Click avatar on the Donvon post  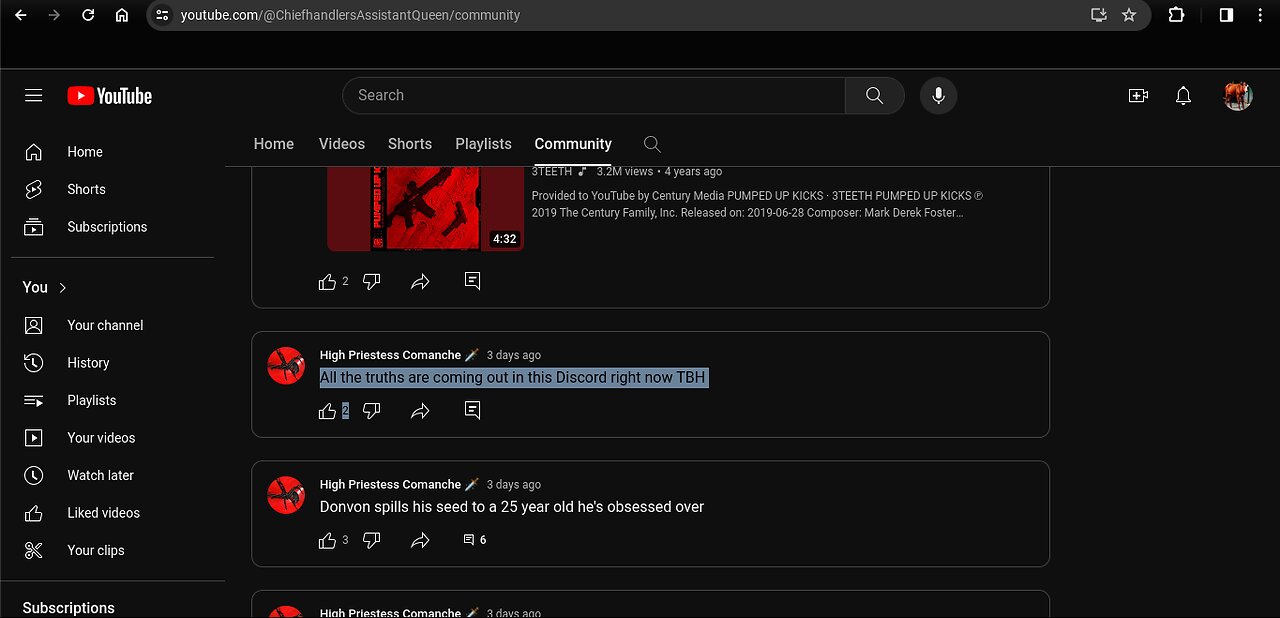(x=286, y=495)
